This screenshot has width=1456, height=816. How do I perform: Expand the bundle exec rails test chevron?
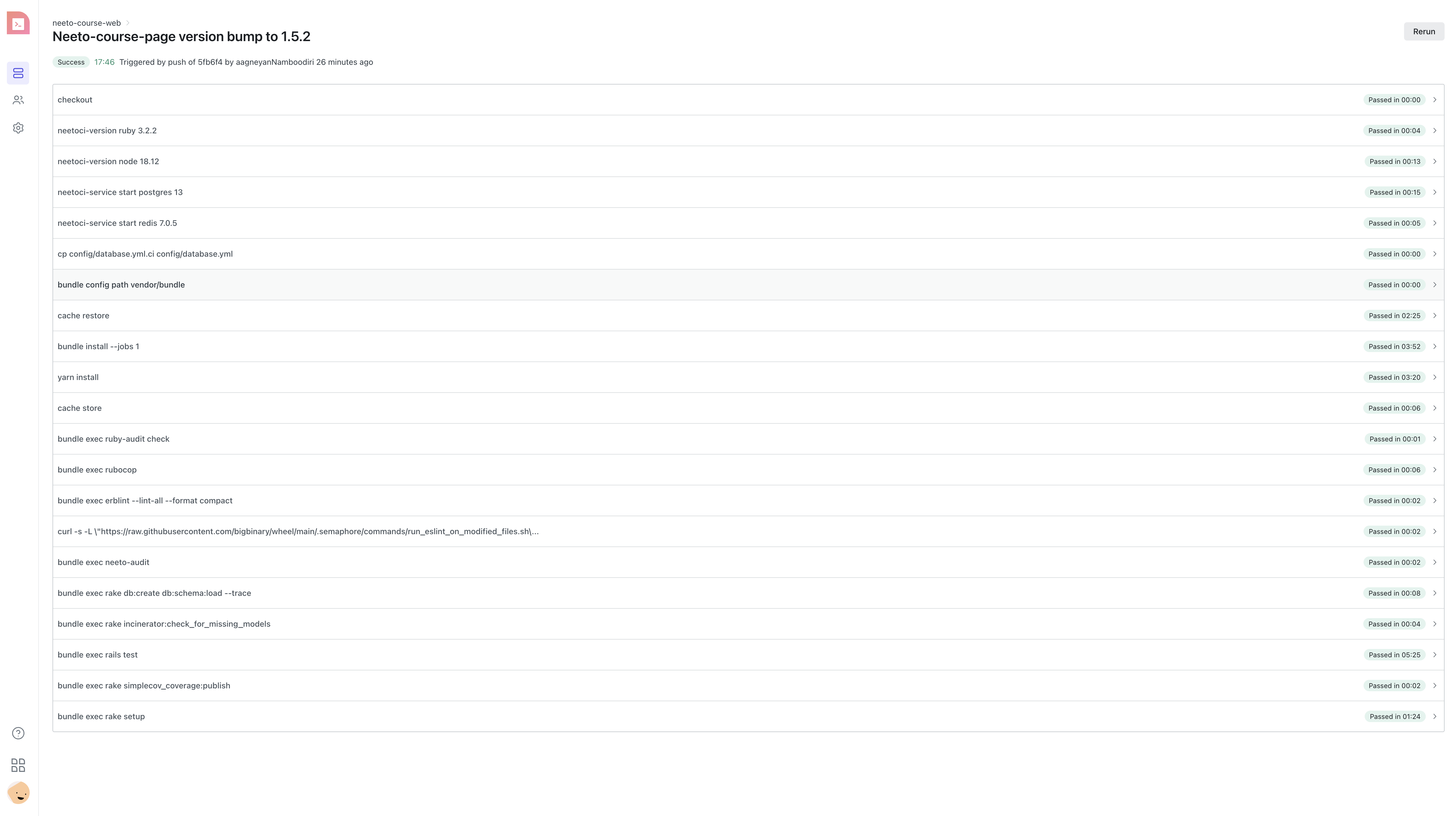click(1435, 655)
